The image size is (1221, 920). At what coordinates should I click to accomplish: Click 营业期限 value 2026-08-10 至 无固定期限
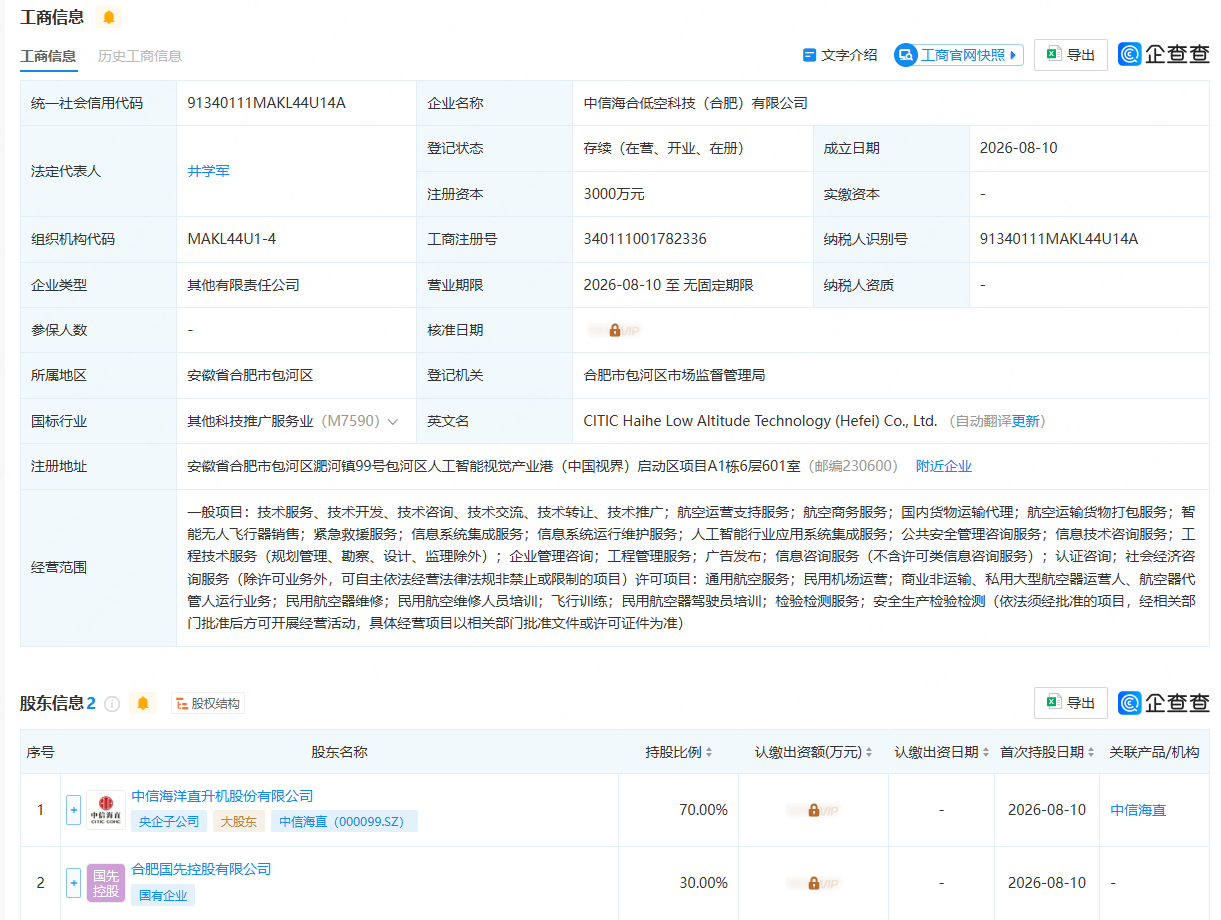[x=669, y=285]
